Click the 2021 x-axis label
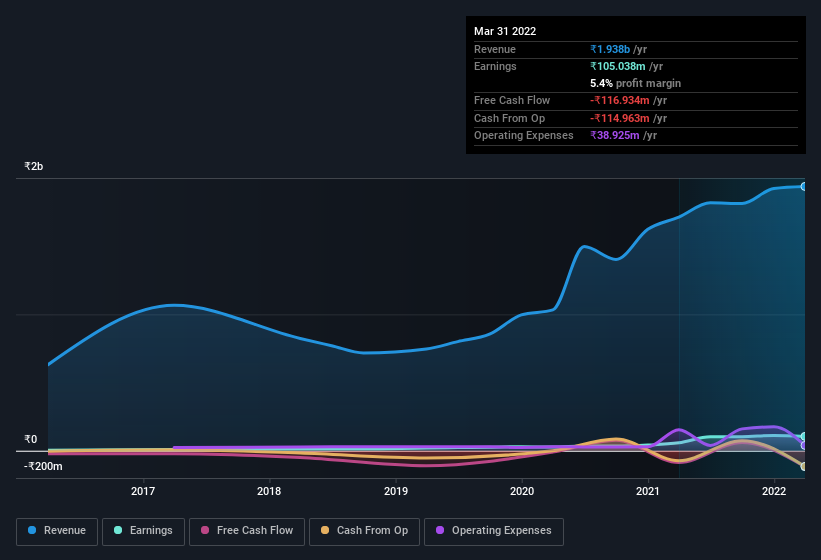 pyautogui.click(x=648, y=491)
